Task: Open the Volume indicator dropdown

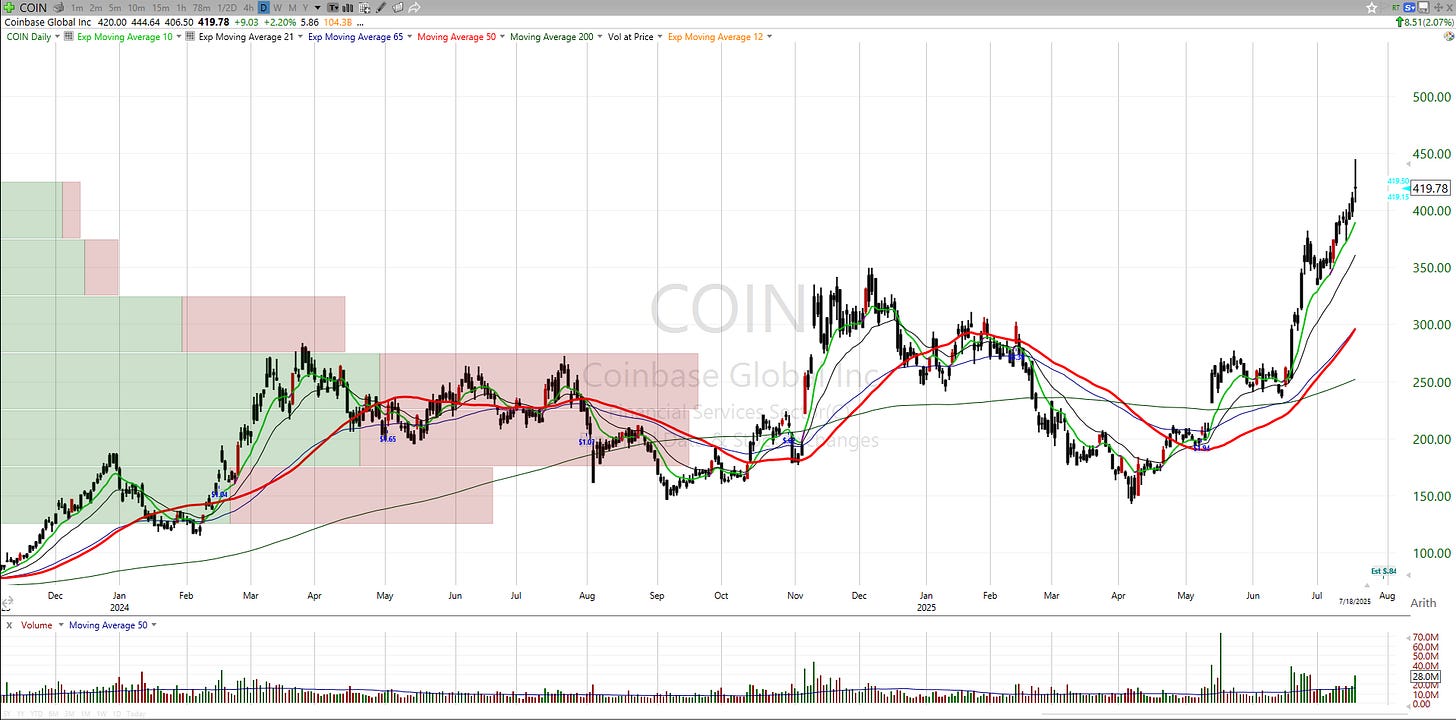Action: 61,625
